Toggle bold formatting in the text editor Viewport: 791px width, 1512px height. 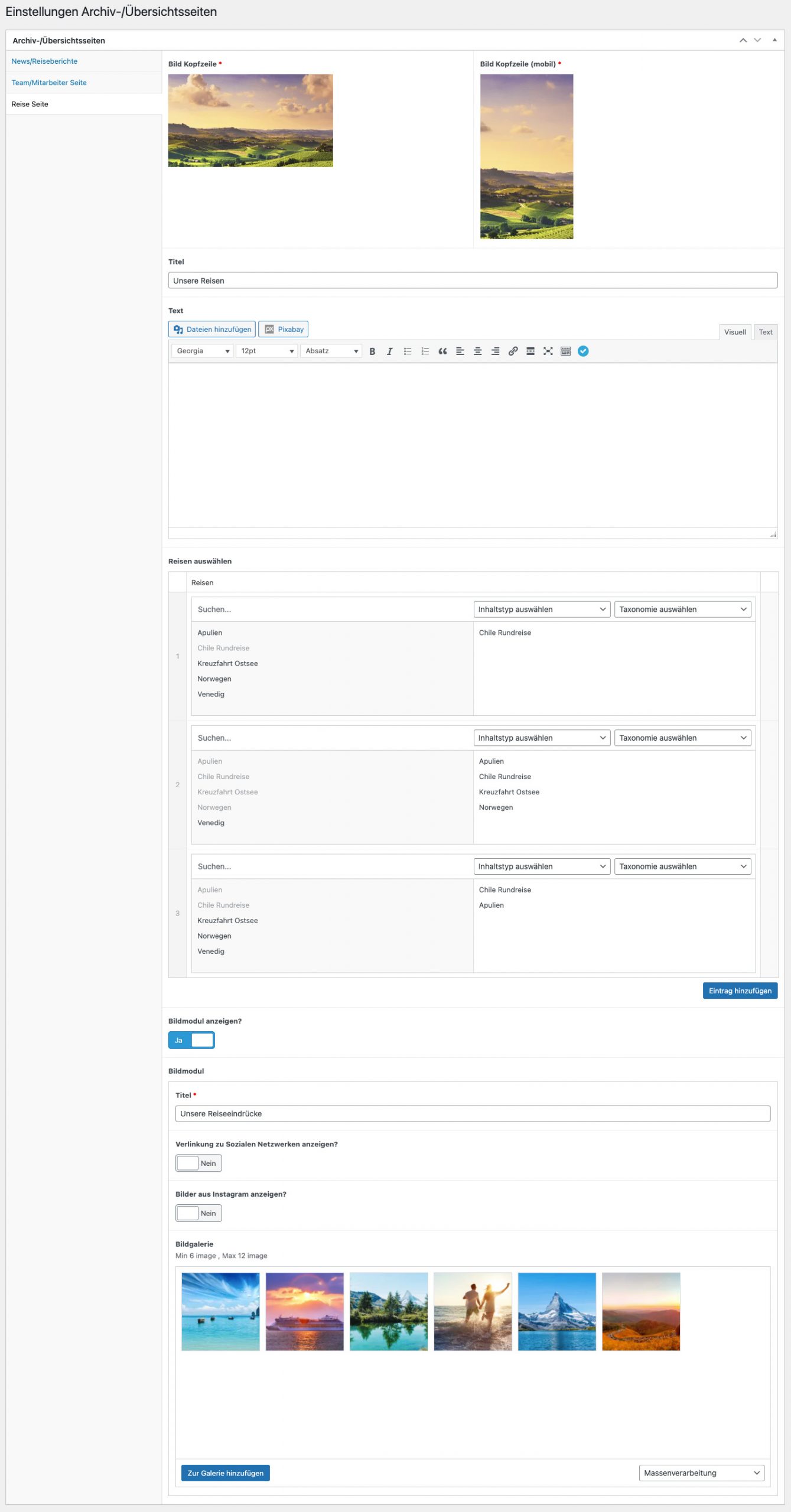coord(372,351)
